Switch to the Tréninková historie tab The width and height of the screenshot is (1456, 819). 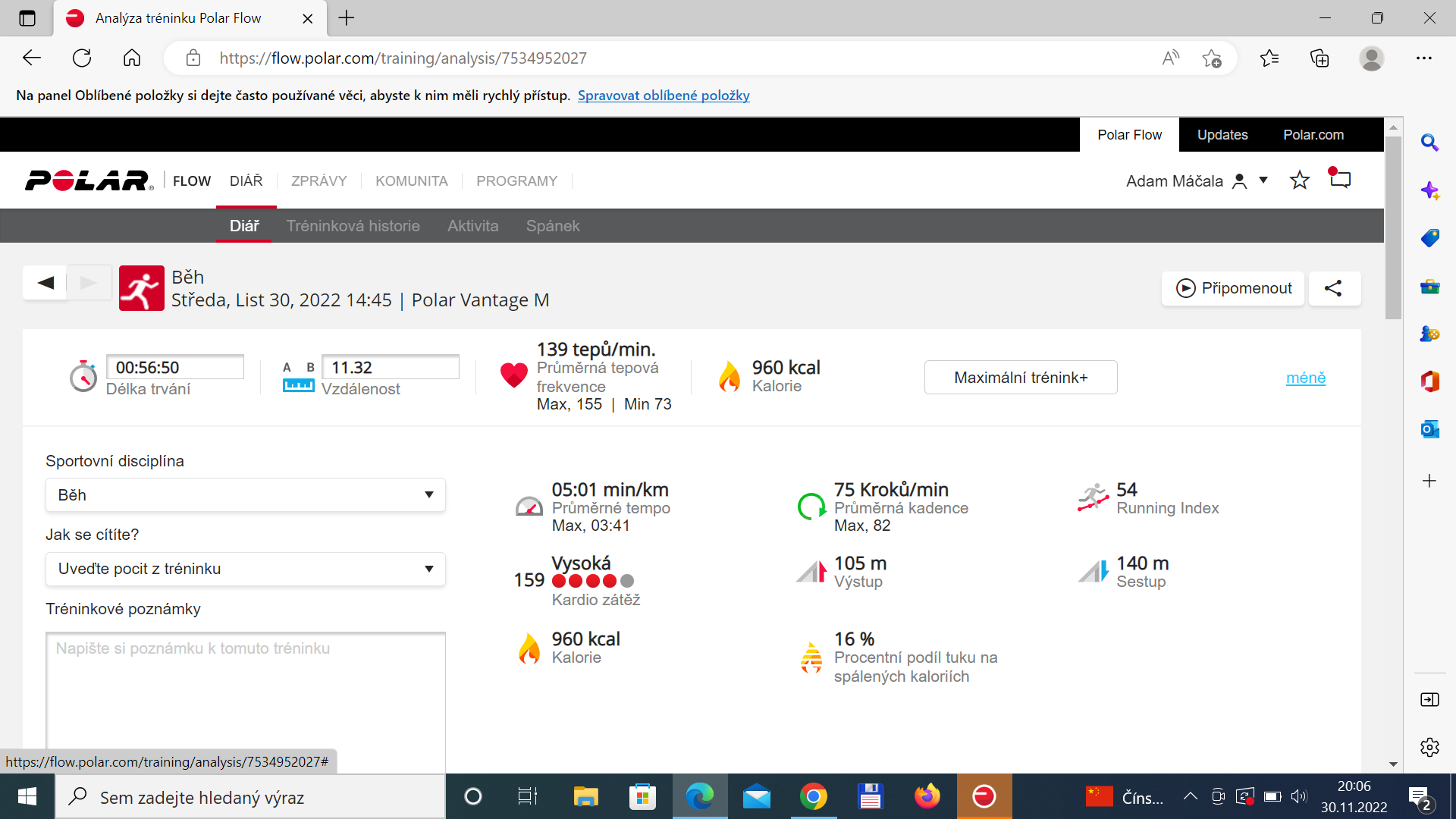click(353, 226)
